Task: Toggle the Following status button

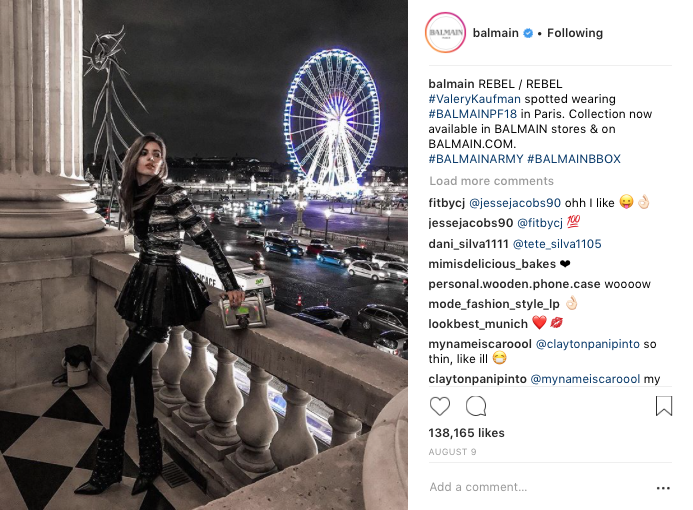Action: tap(575, 33)
